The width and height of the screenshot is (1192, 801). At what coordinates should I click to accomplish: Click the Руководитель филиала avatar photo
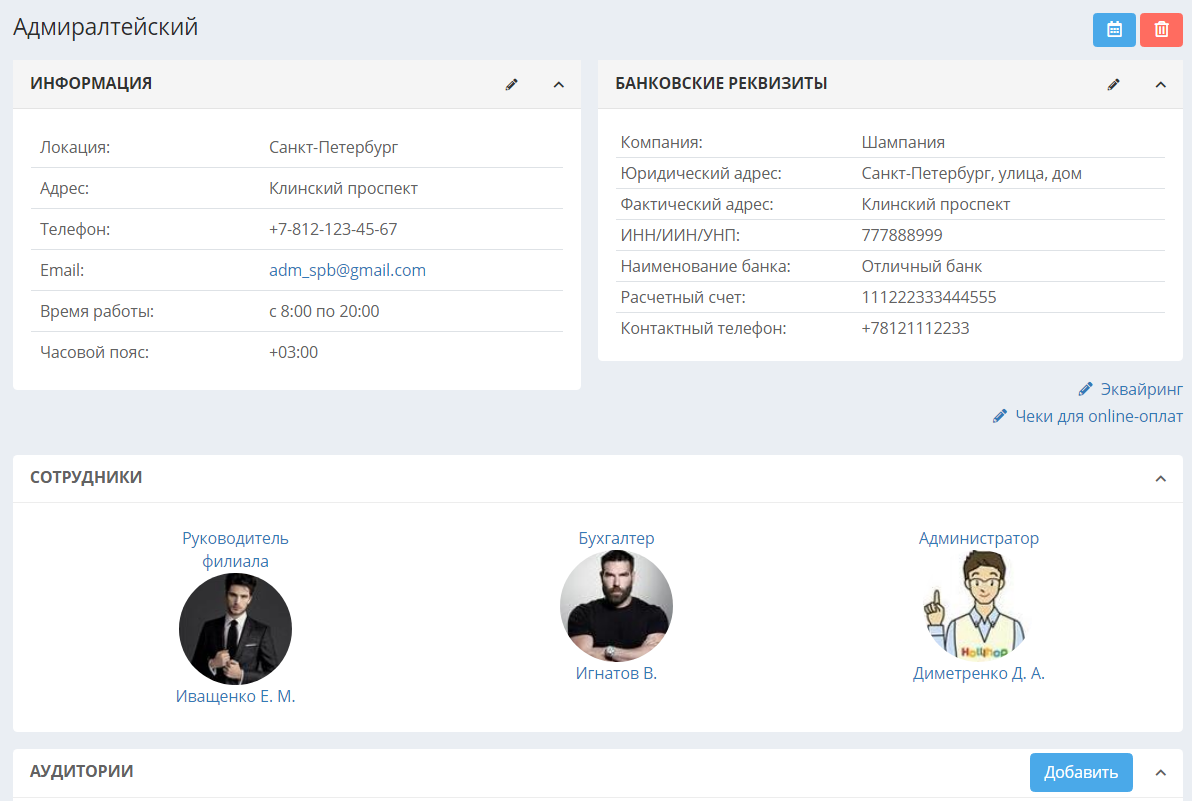[x=235, y=628]
